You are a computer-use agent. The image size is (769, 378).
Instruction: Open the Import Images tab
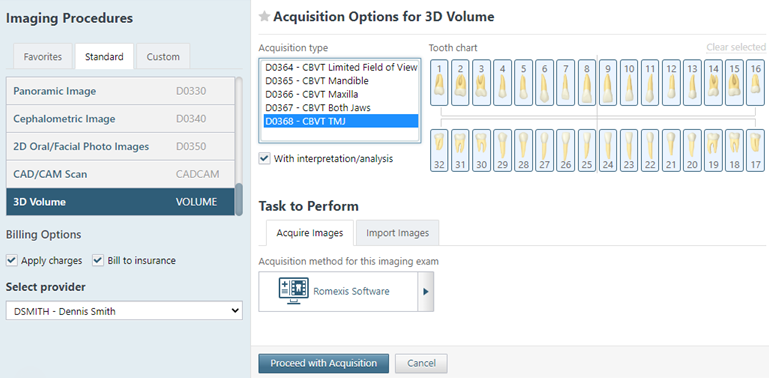[x=397, y=233]
